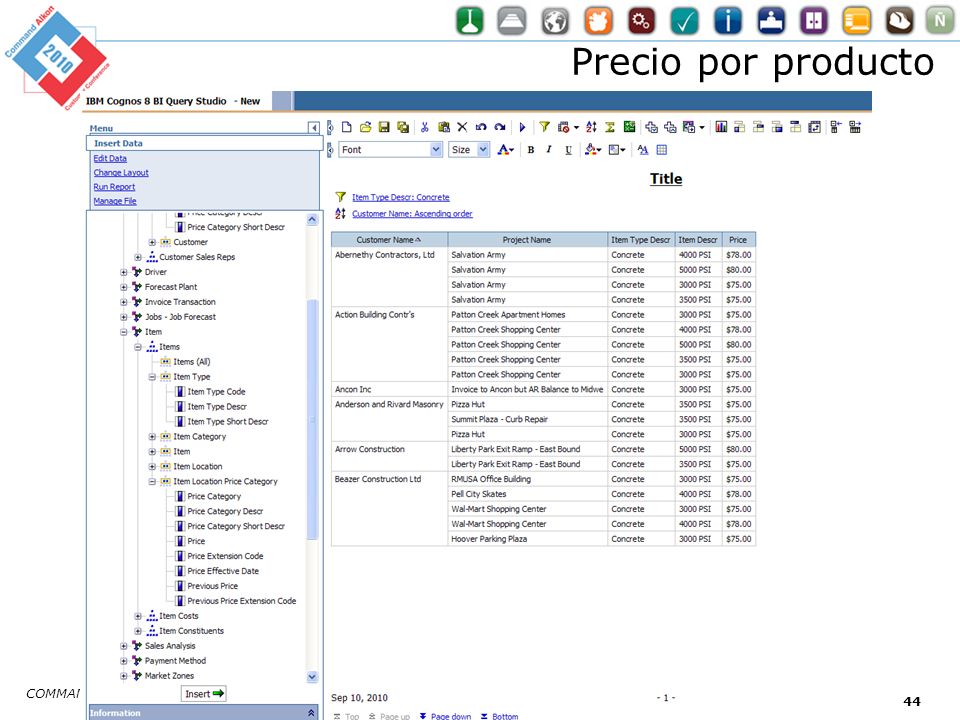Click the Open folder toolbar icon
Image resolution: width=960 pixels, height=720 pixels.
(x=366, y=127)
